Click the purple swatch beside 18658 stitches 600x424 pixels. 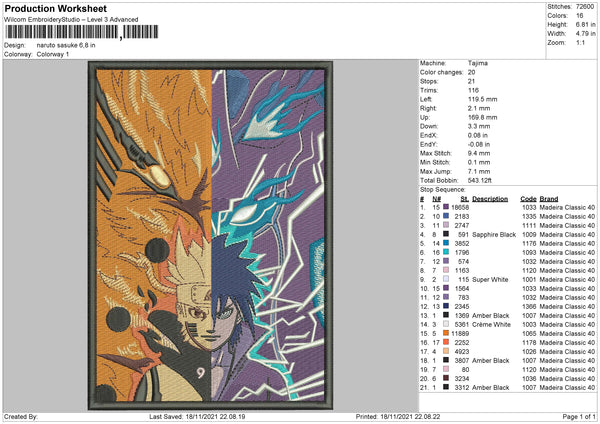pos(446,207)
